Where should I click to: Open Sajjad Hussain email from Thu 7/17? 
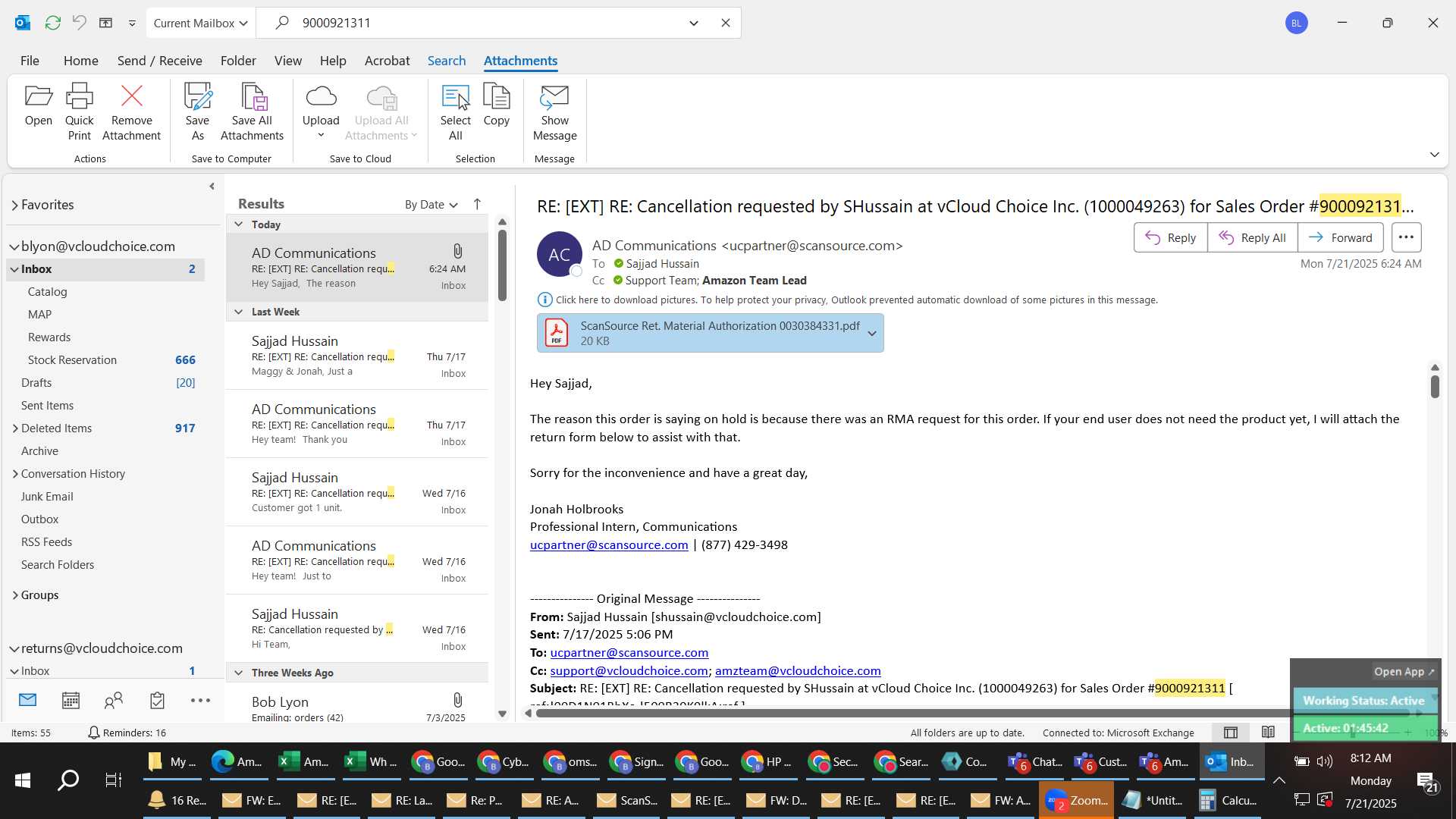[357, 356]
